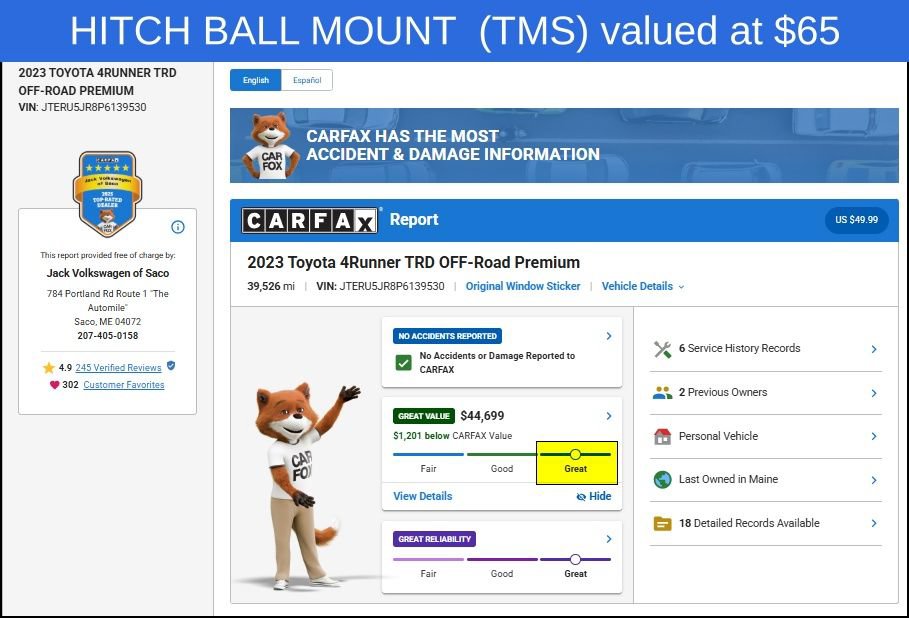Expand the Last Owned in Maine row
The height and width of the screenshot is (618, 909).
point(766,479)
